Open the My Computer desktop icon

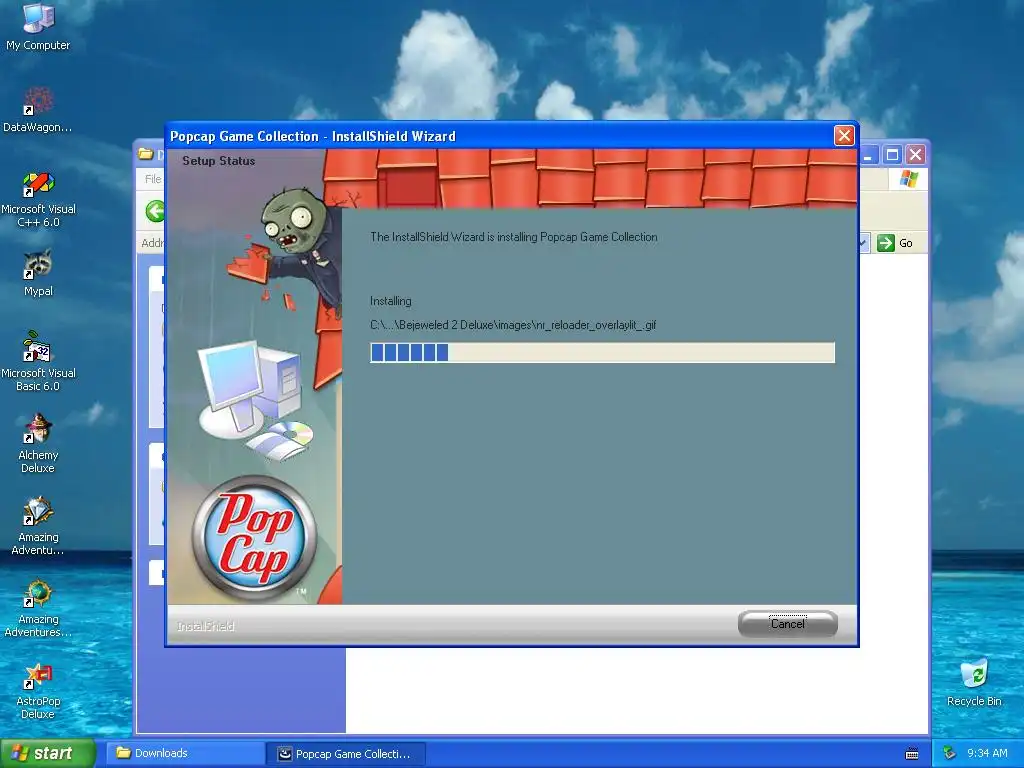pos(38,26)
